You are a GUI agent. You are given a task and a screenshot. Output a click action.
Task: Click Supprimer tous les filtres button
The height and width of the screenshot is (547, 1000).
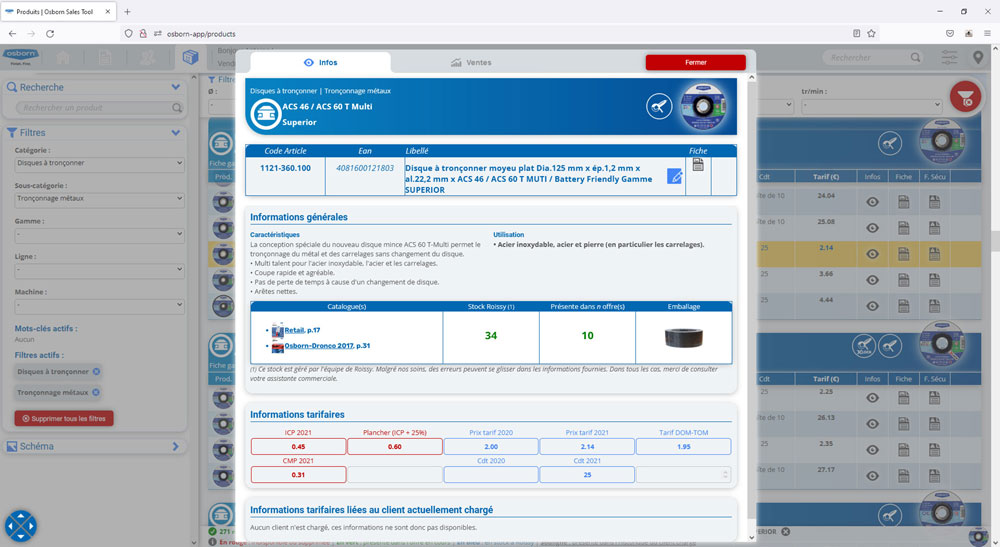[x=64, y=419]
